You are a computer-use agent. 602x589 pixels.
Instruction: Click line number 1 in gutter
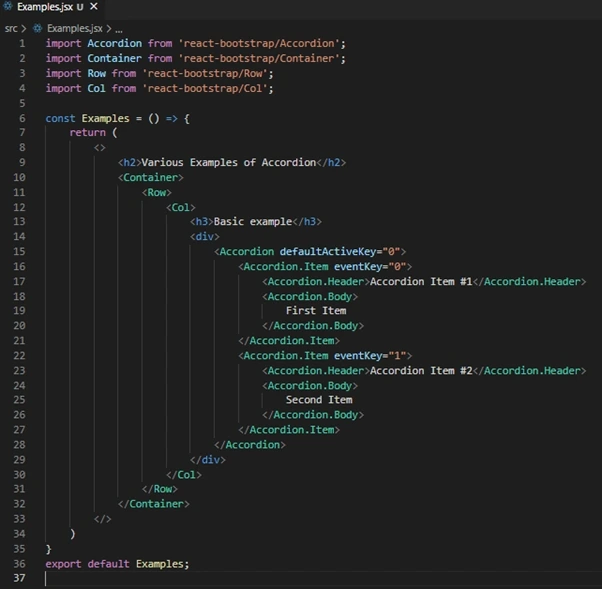tap(22, 43)
